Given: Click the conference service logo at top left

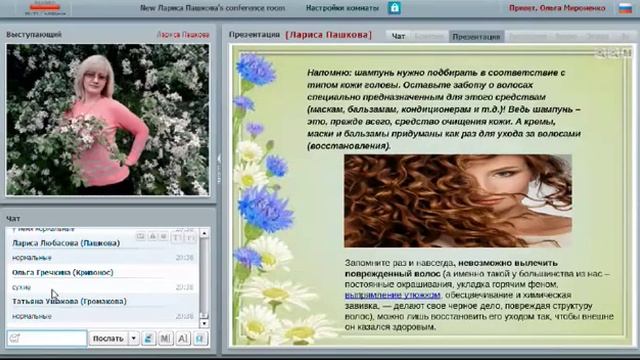Looking at the screenshot, I should click(x=45, y=8).
